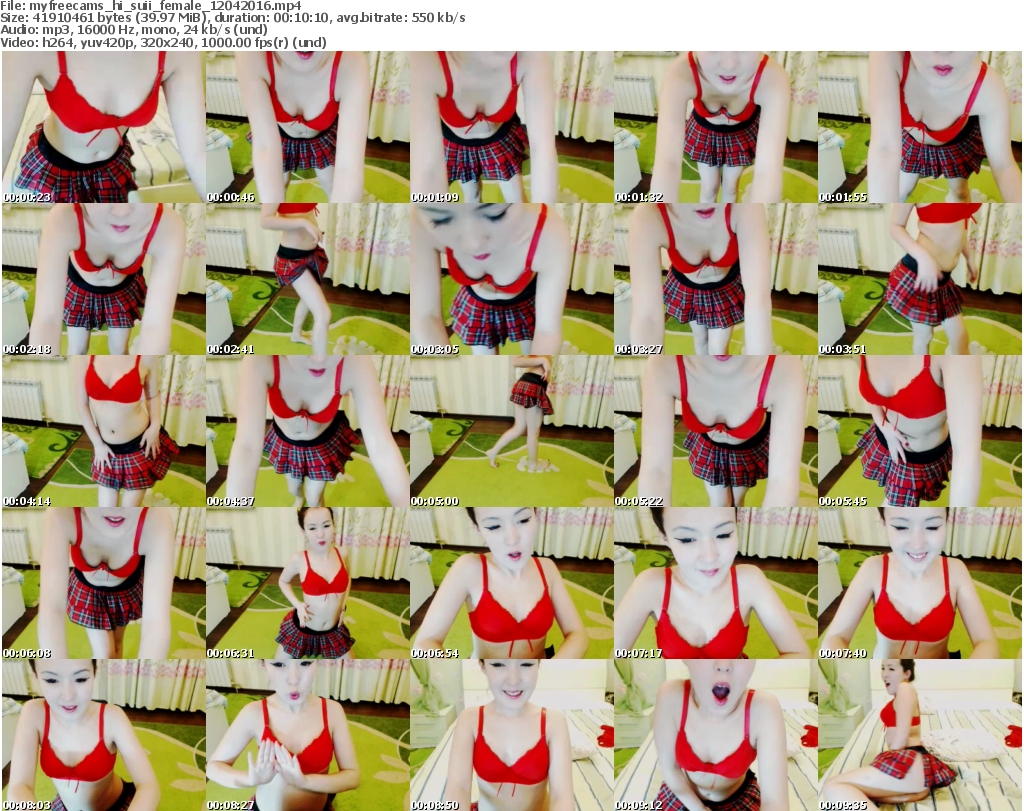Click the thumbnail timestamped 00:00:23
1024x811 pixels.
pyautogui.click(x=104, y=127)
